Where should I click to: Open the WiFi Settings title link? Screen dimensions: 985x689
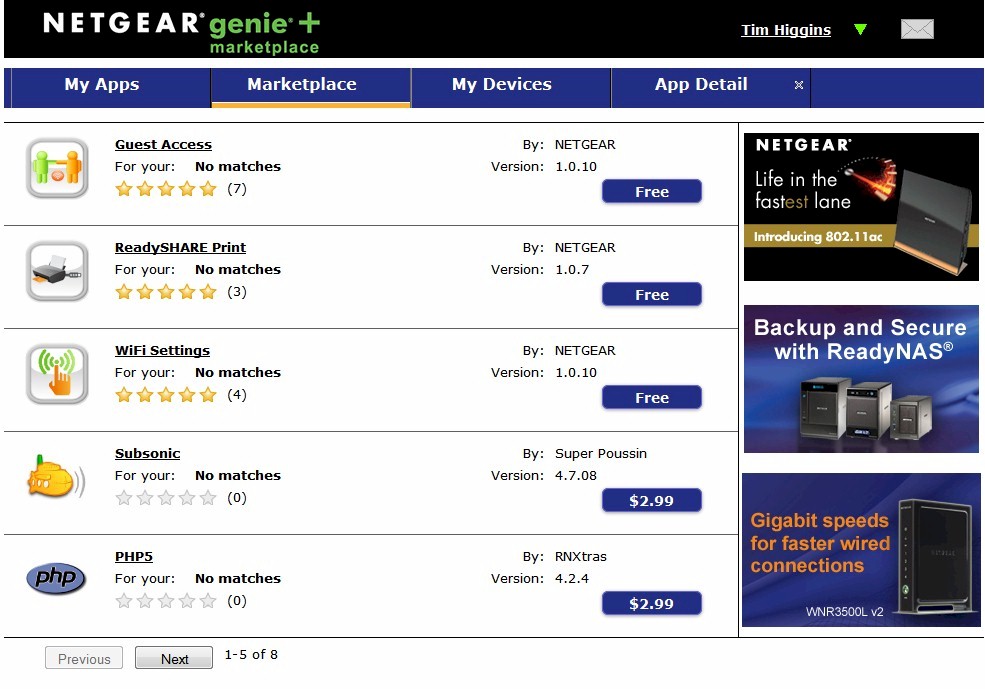point(162,350)
